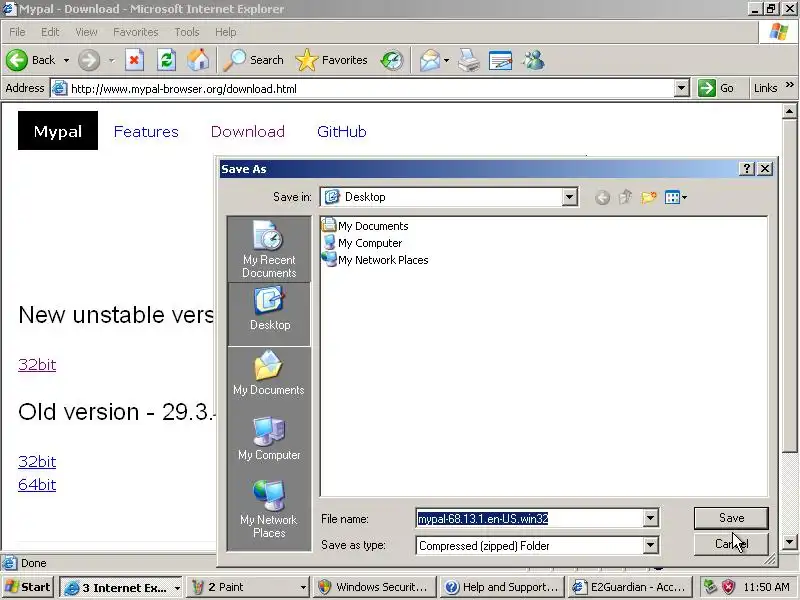Viewport: 800px width, 600px height.
Task: Open the Back button history dropdown arrow
Action: point(66,60)
